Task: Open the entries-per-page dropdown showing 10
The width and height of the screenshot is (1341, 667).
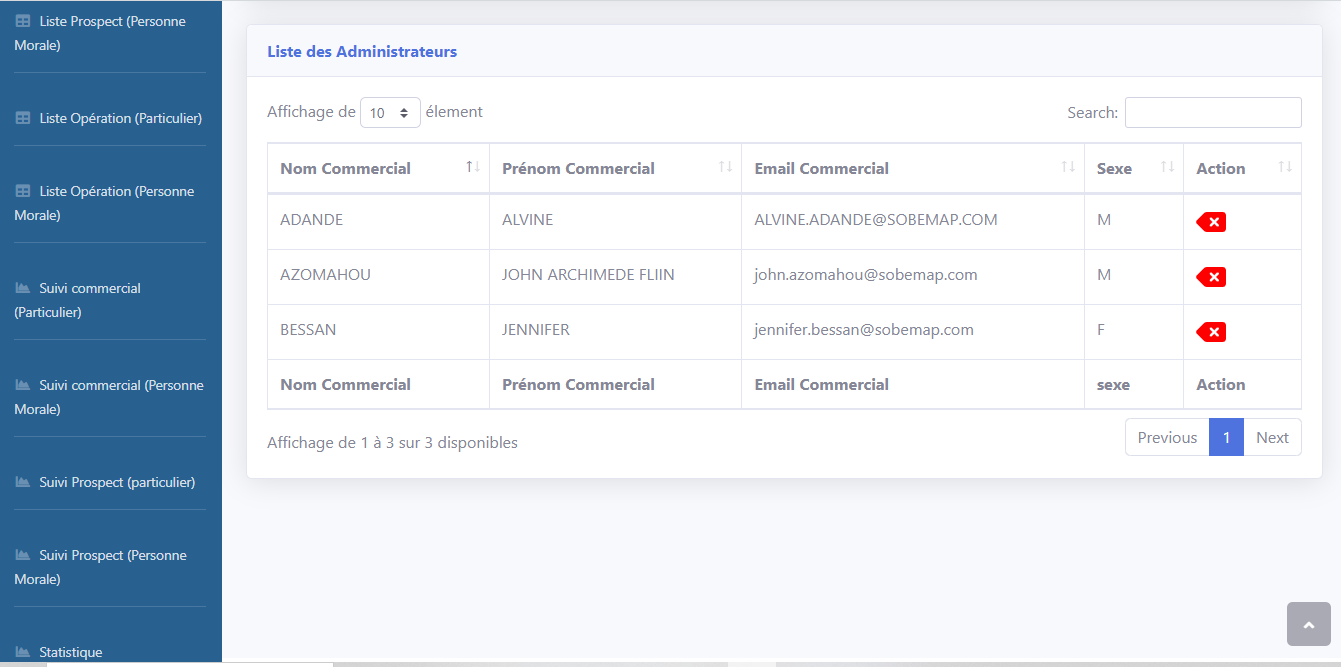Action: pos(390,113)
